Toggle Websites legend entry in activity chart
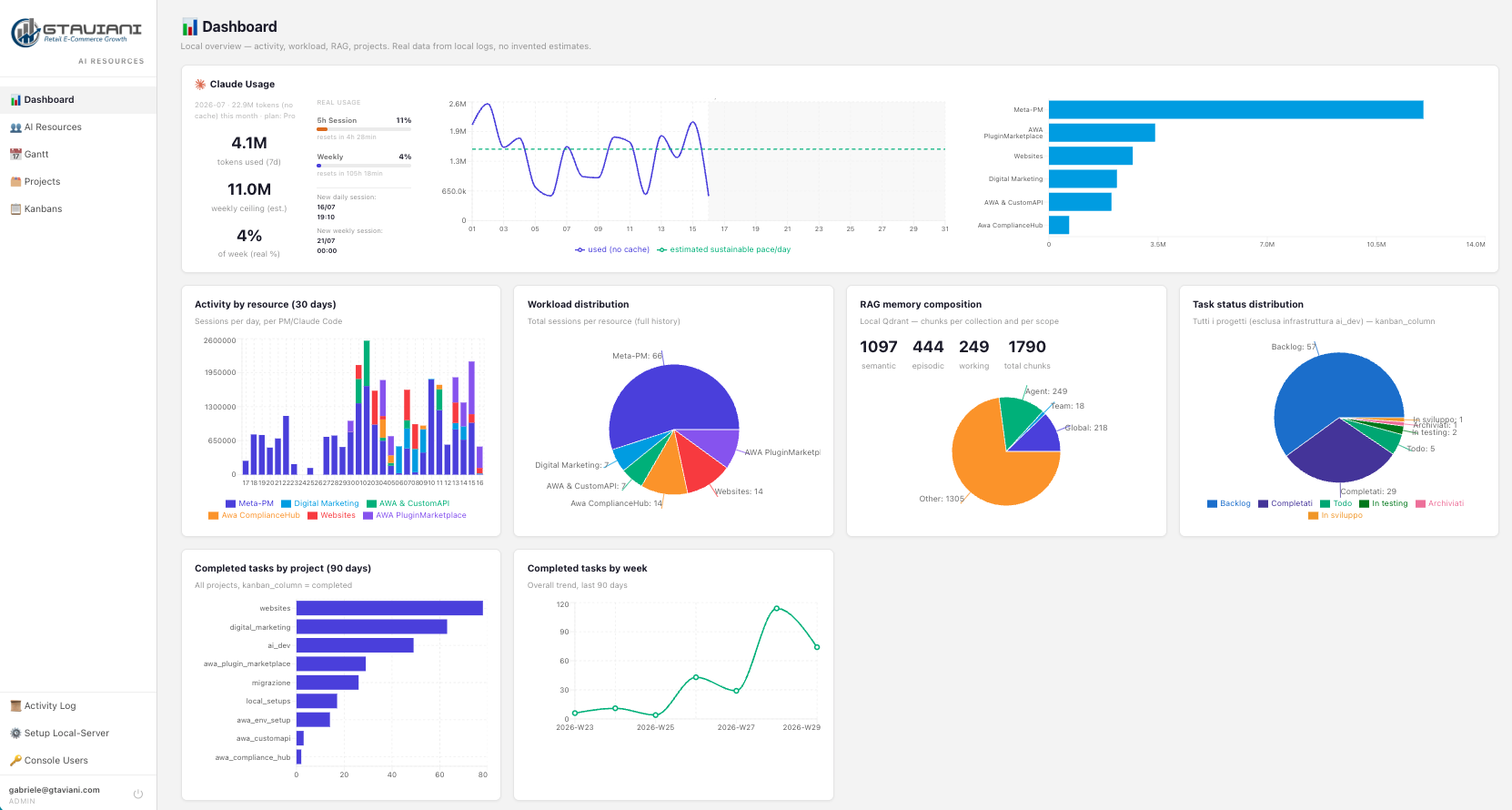This screenshot has width=1512, height=810. pyautogui.click(x=331, y=515)
